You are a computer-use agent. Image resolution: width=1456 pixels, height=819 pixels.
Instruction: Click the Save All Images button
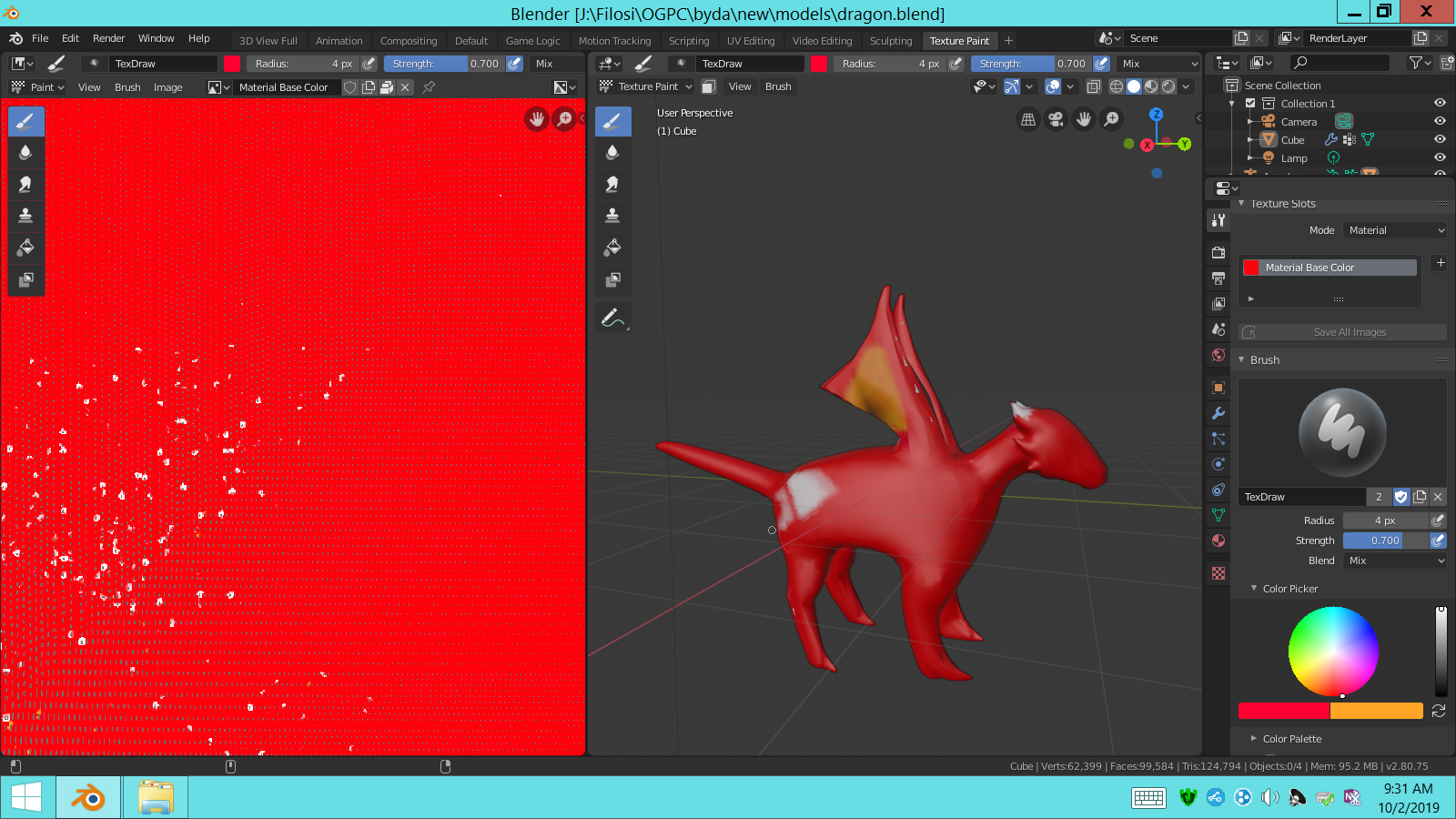pyautogui.click(x=1349, y=332)
